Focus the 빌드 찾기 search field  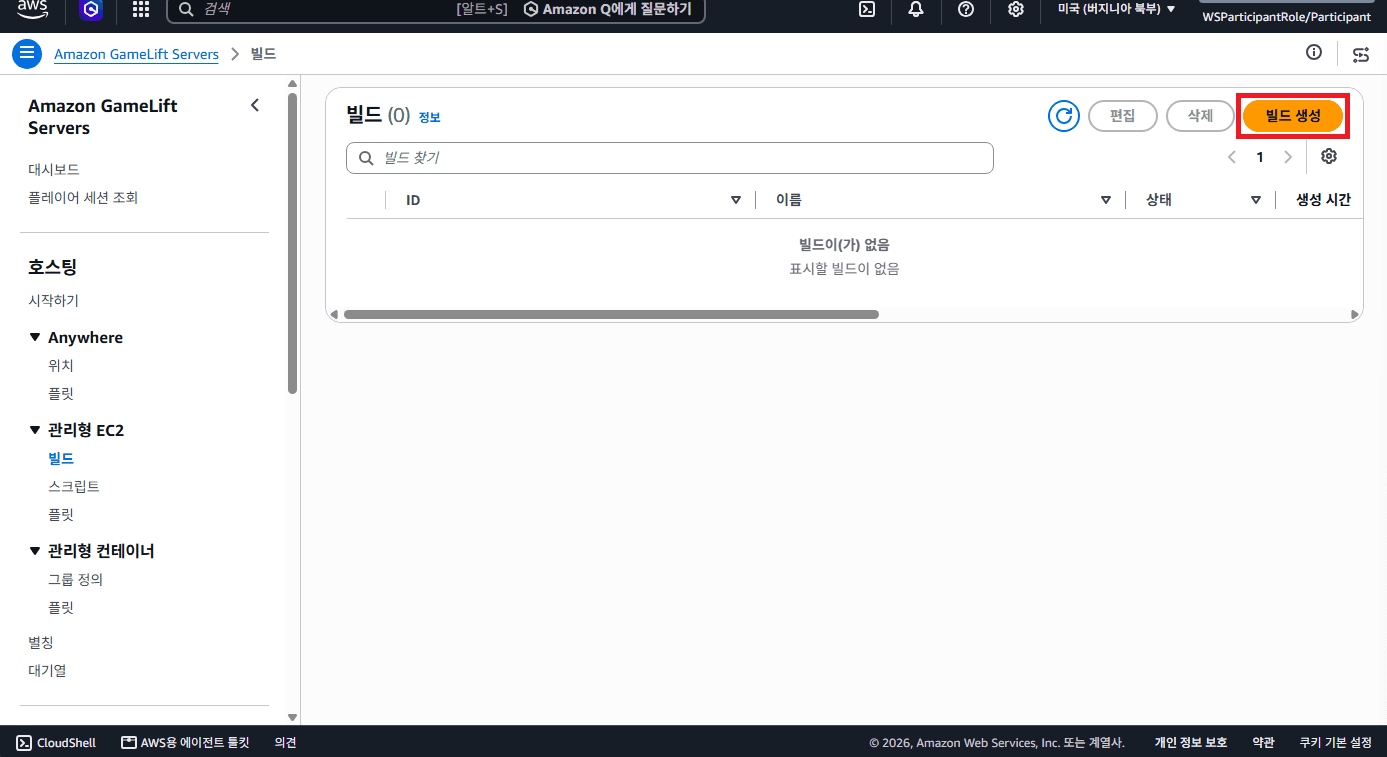click(670, 158)
